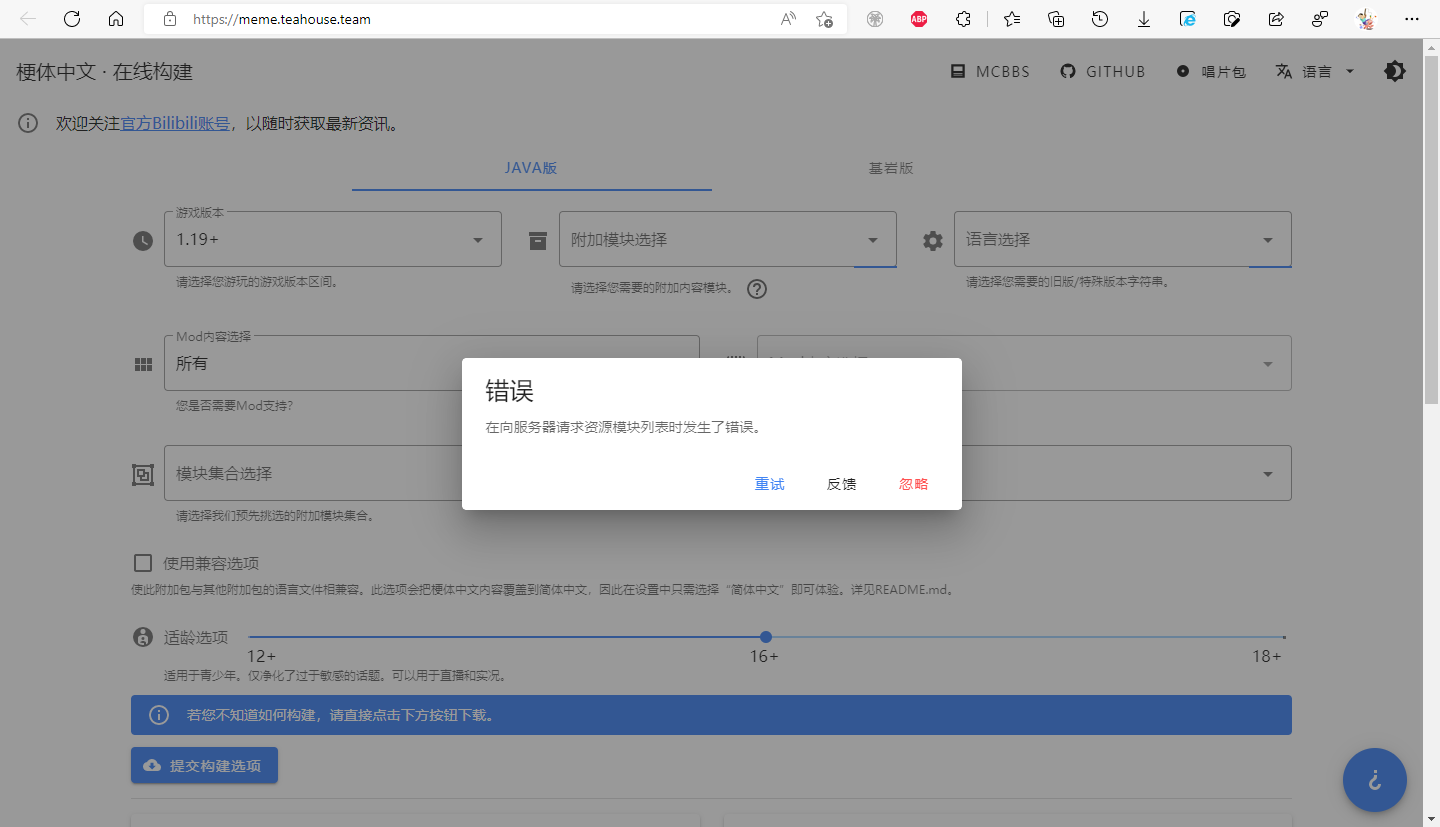Click the 错误 dialog title

point(510,391)
